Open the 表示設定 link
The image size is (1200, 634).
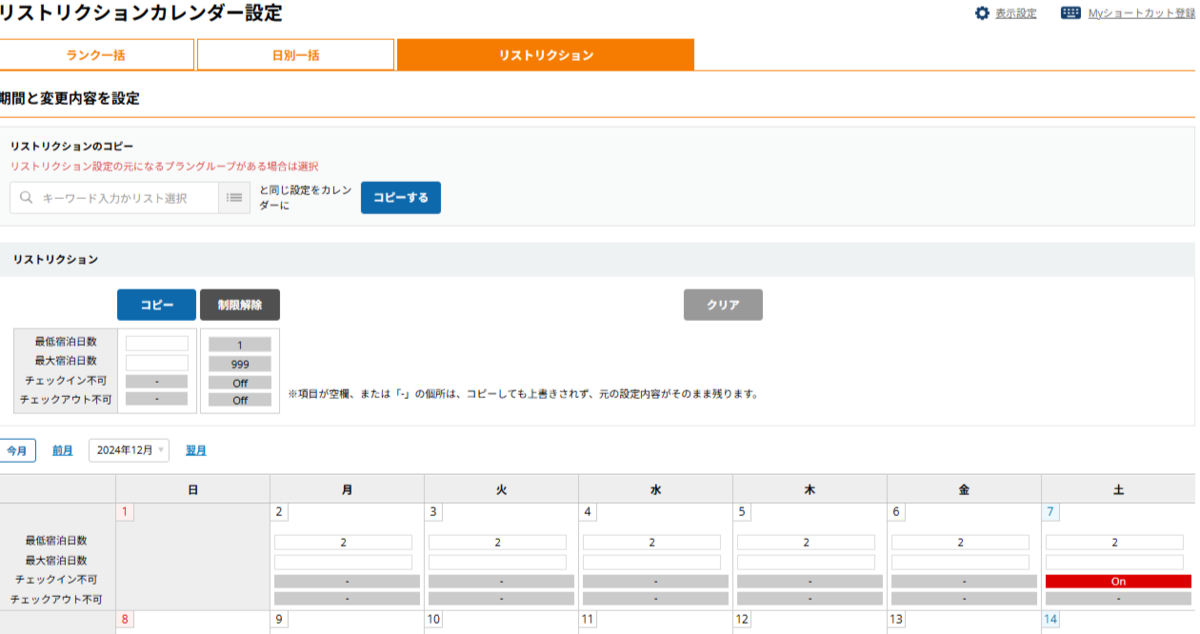point(1016,13)
